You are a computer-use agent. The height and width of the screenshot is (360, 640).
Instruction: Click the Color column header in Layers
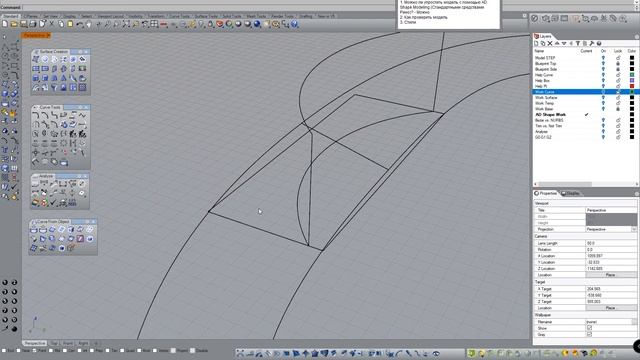coord(631,51)
